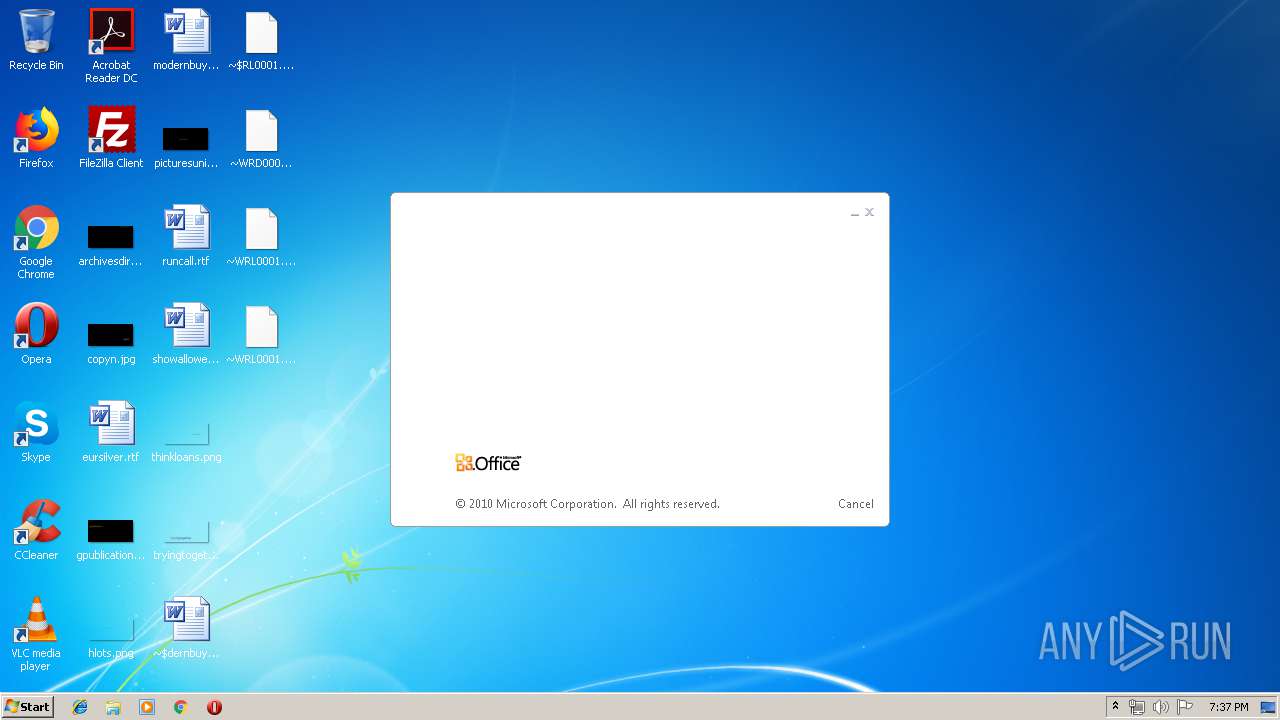Select the ~$dernbuy Word temp file
The width and height of the screenshot is (1280, 720).
click(186, 628)
